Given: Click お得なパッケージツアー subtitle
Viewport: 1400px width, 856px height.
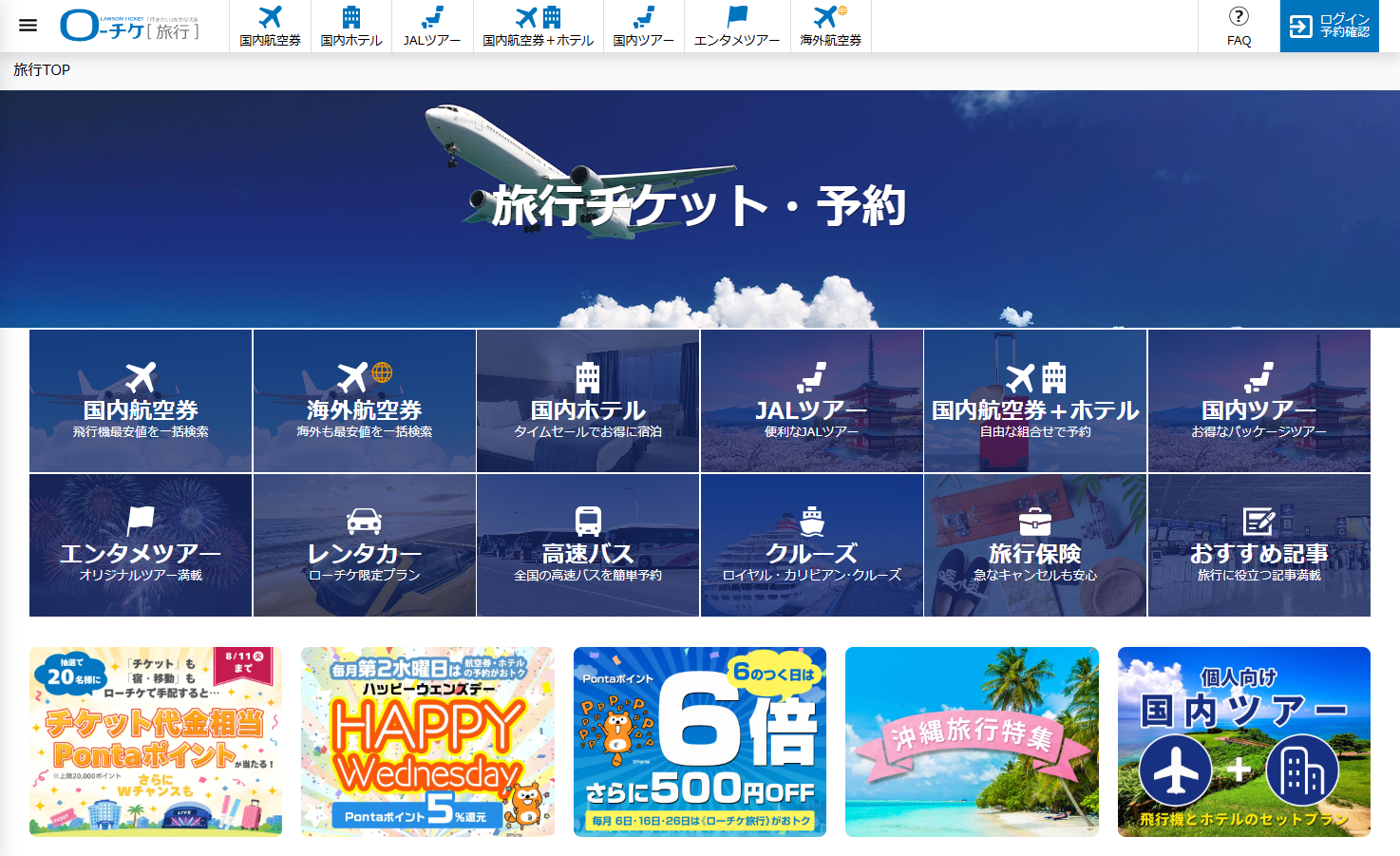Looking at the screenshot, I should (1259, 432).
